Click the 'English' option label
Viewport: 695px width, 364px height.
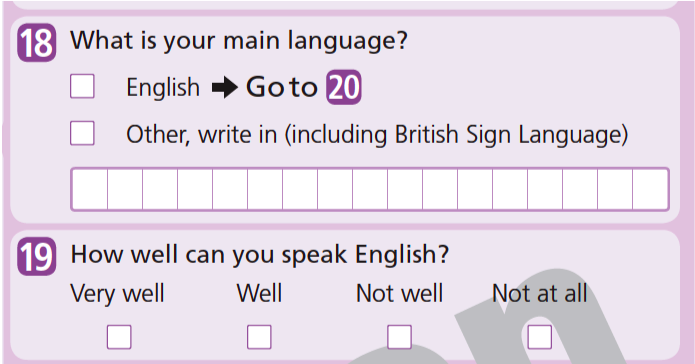click(163, 87)
